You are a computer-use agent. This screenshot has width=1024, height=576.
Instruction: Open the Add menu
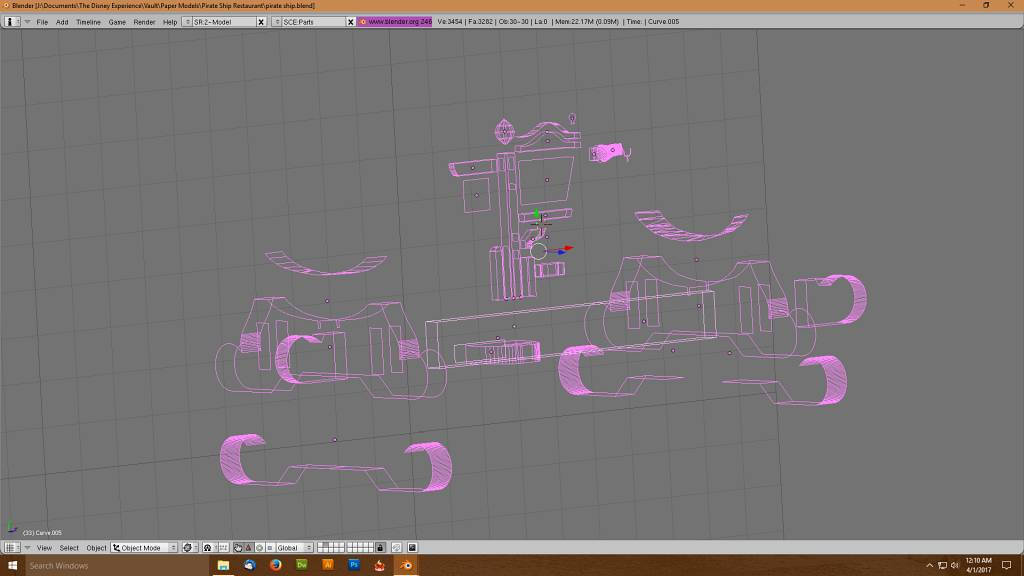click(x=62, y=22)
